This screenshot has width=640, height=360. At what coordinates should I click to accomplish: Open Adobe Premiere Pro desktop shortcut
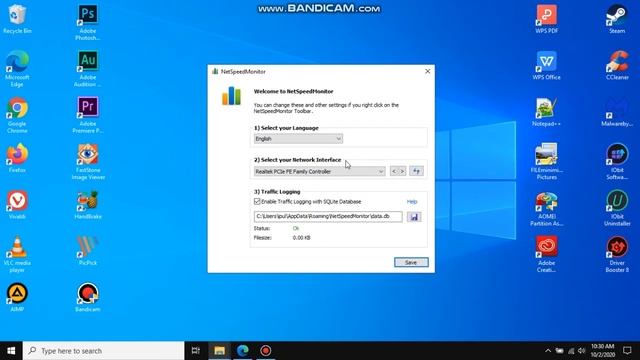88,115
